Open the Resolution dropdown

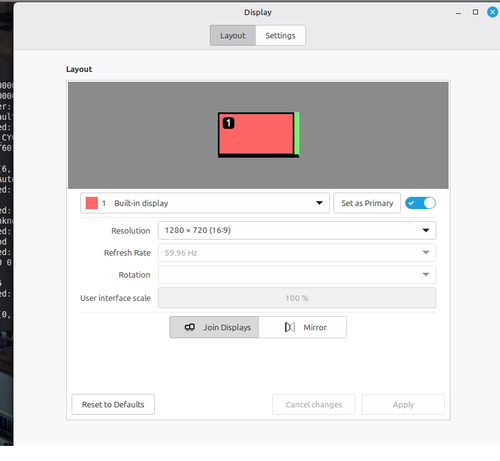click(297, 230)
